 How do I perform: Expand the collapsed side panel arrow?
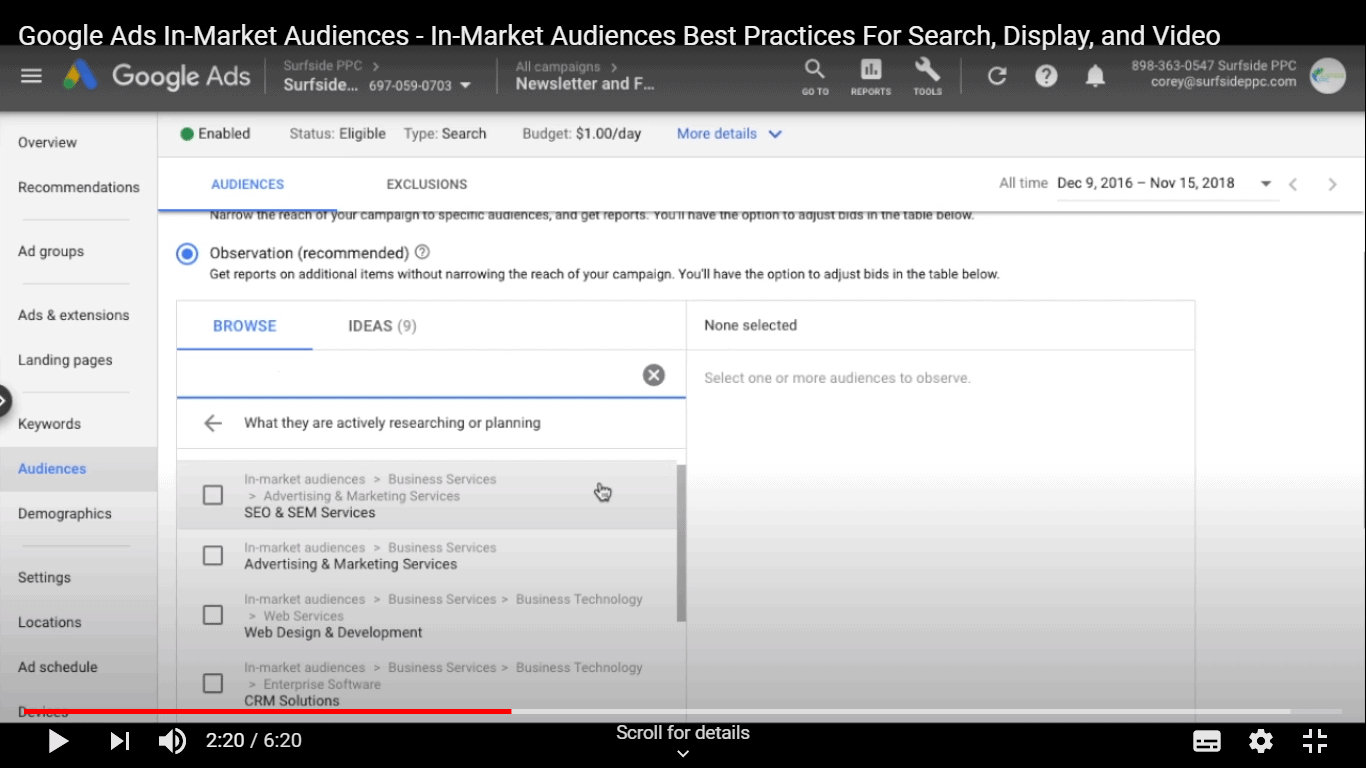click(4, 401)
